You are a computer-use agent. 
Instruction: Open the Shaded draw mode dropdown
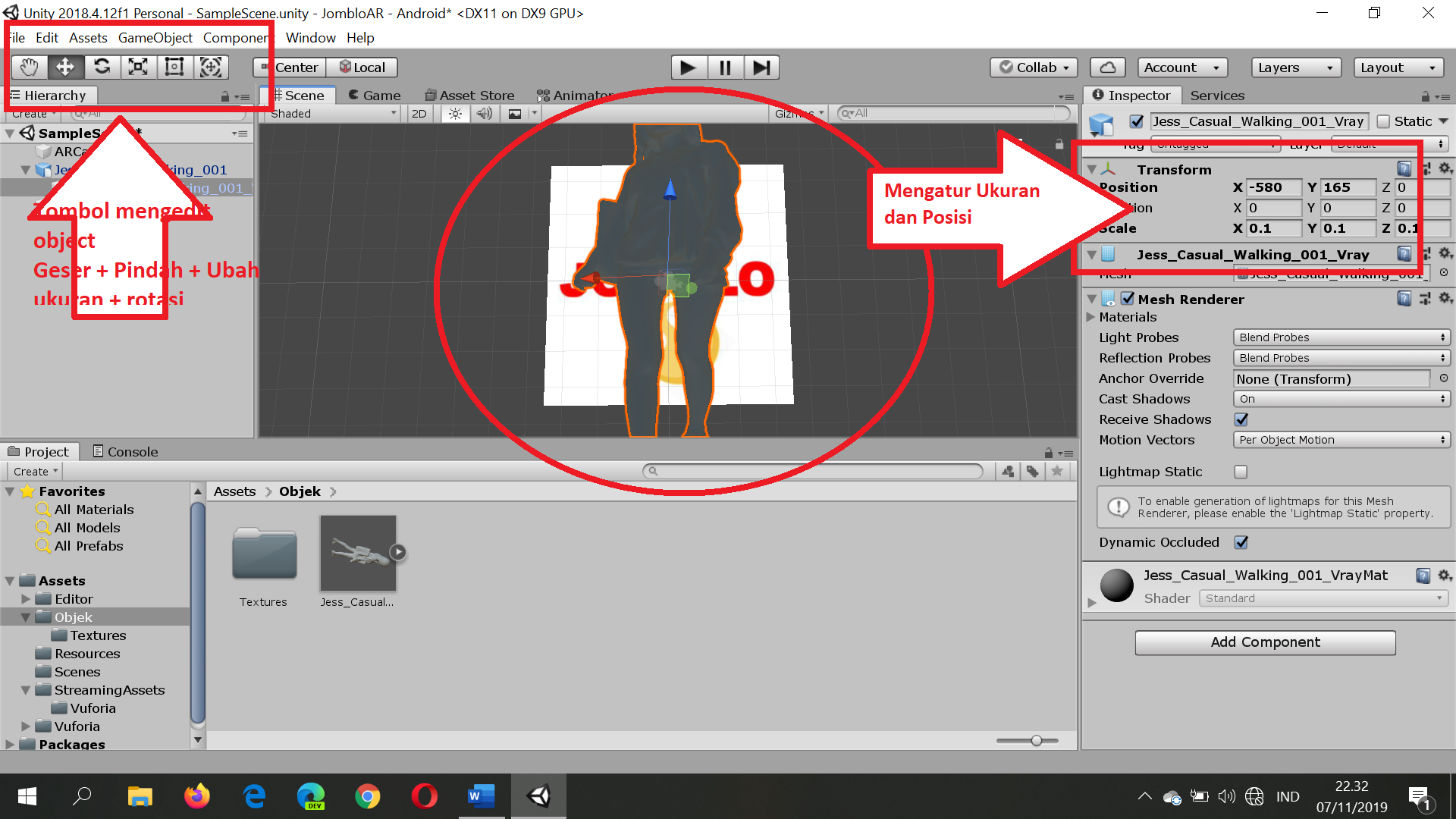(x=334, y=114)
